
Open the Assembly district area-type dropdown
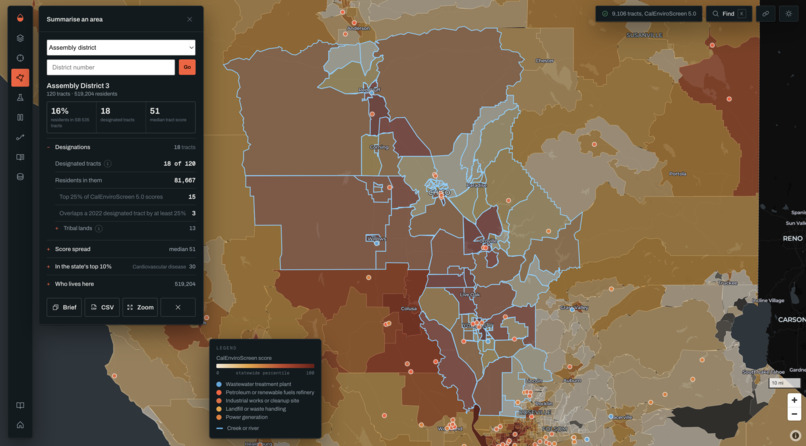pyautogui.click(x=121, y=47)
